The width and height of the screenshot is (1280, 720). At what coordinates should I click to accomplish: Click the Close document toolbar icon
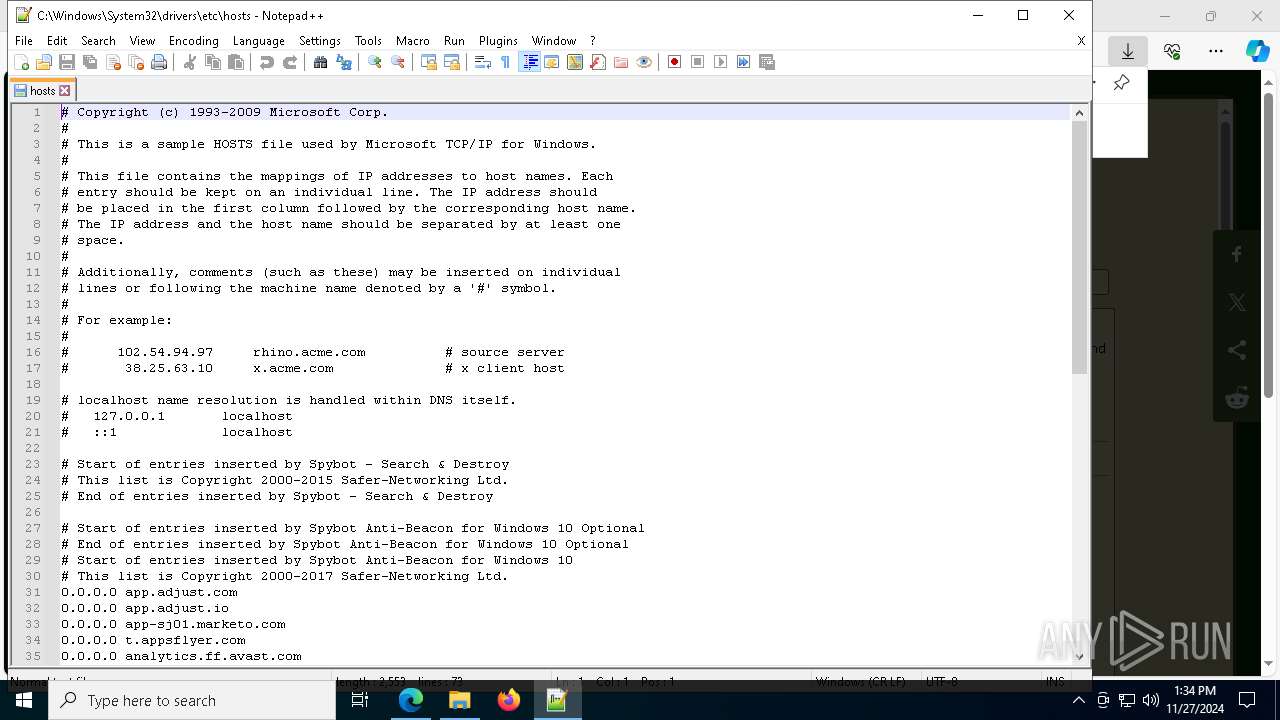coord(113,62)
